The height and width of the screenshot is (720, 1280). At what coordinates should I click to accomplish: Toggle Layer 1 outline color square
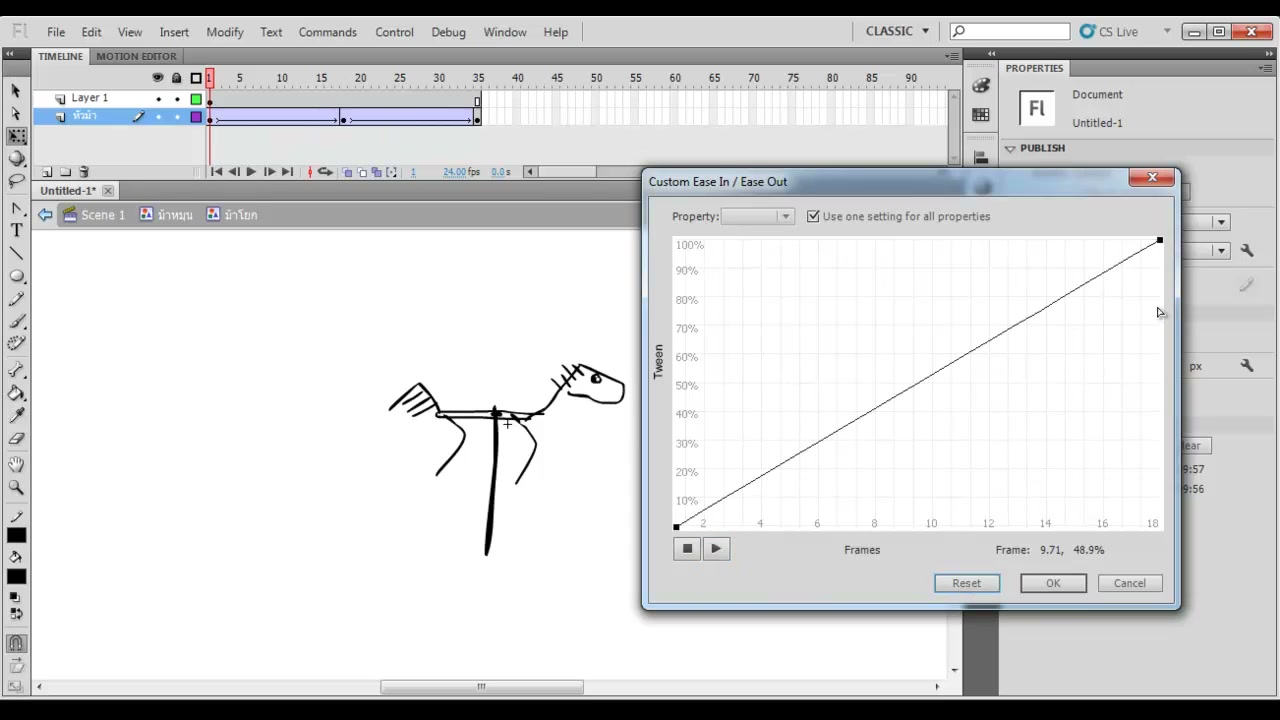[x=196, y=98]
